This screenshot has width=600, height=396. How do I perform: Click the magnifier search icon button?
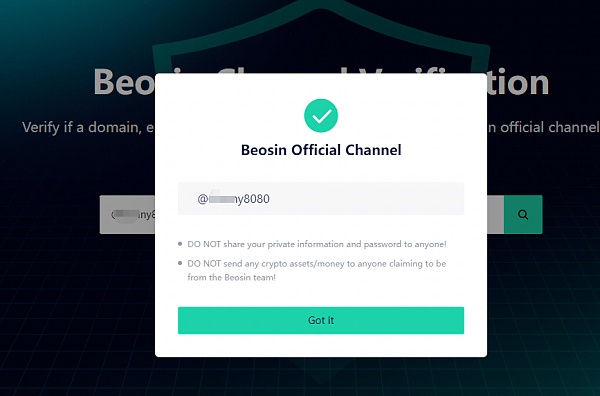[523, 214]
